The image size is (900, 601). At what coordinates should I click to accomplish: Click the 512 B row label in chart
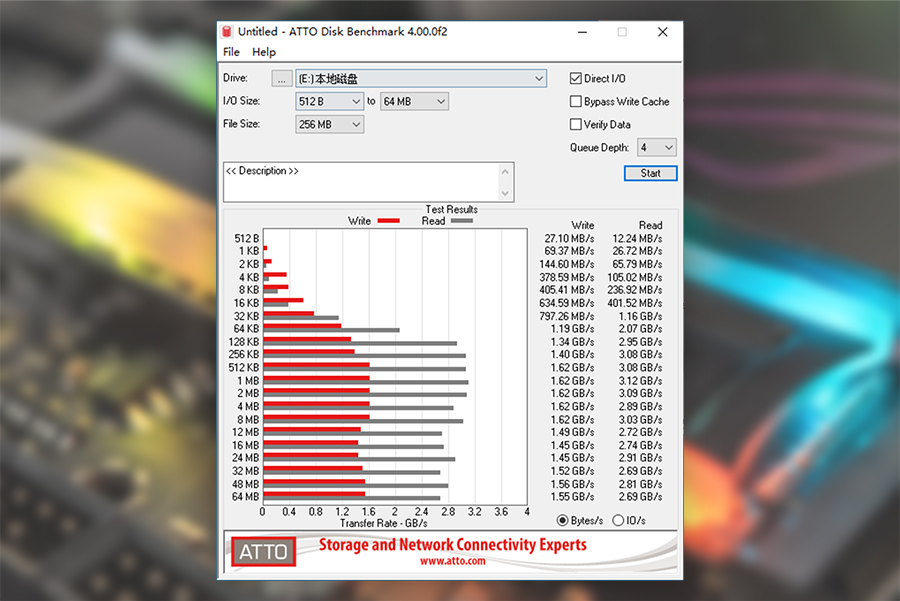click(247, 238)
